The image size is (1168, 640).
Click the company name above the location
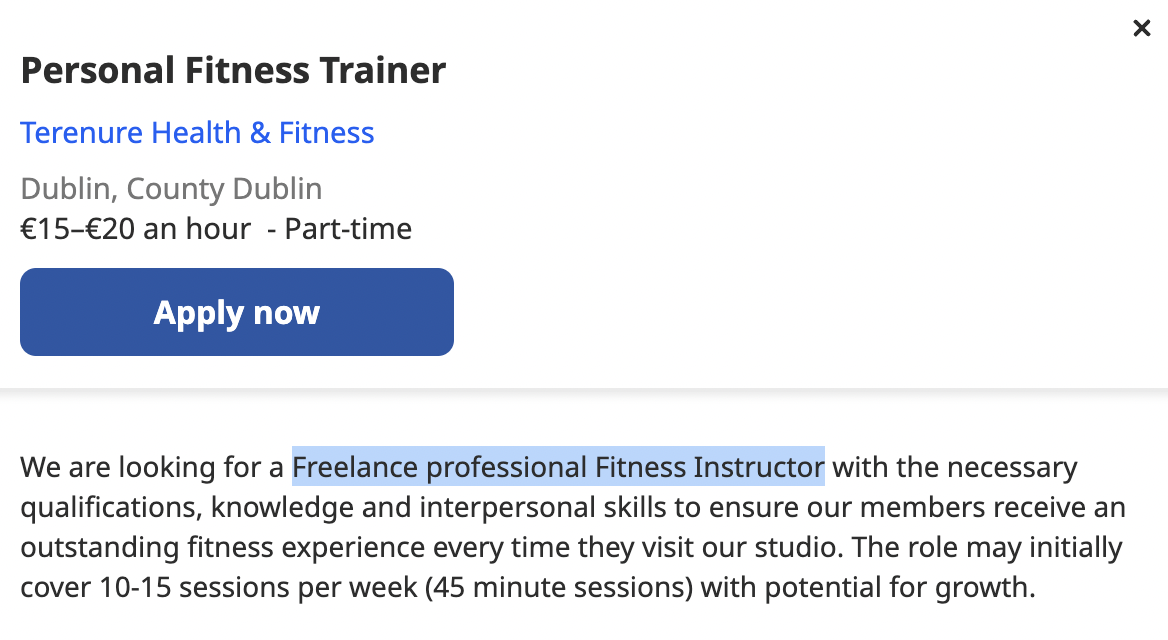(197, 132)
